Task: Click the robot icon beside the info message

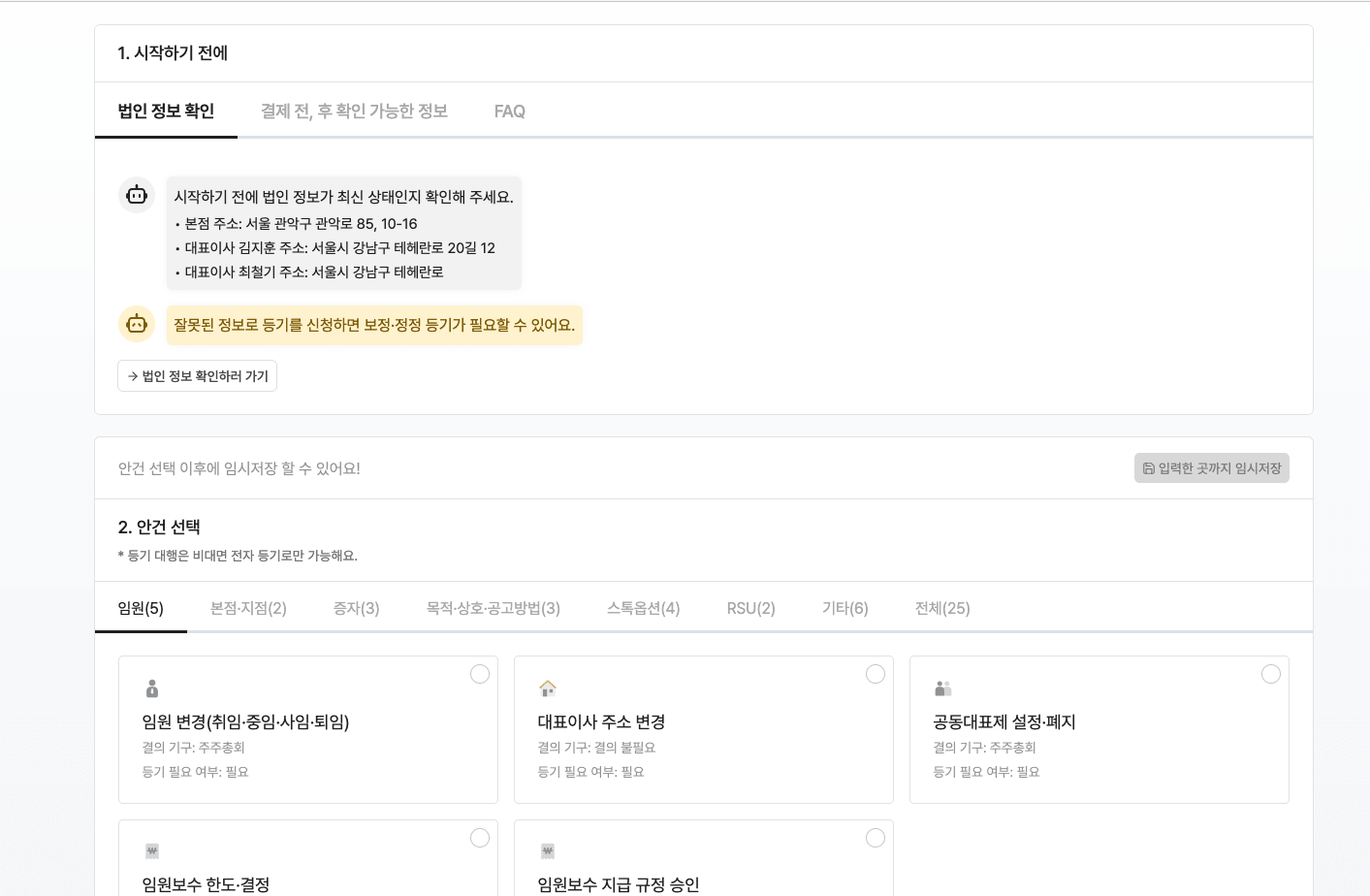Action: (x=137, y=195)
